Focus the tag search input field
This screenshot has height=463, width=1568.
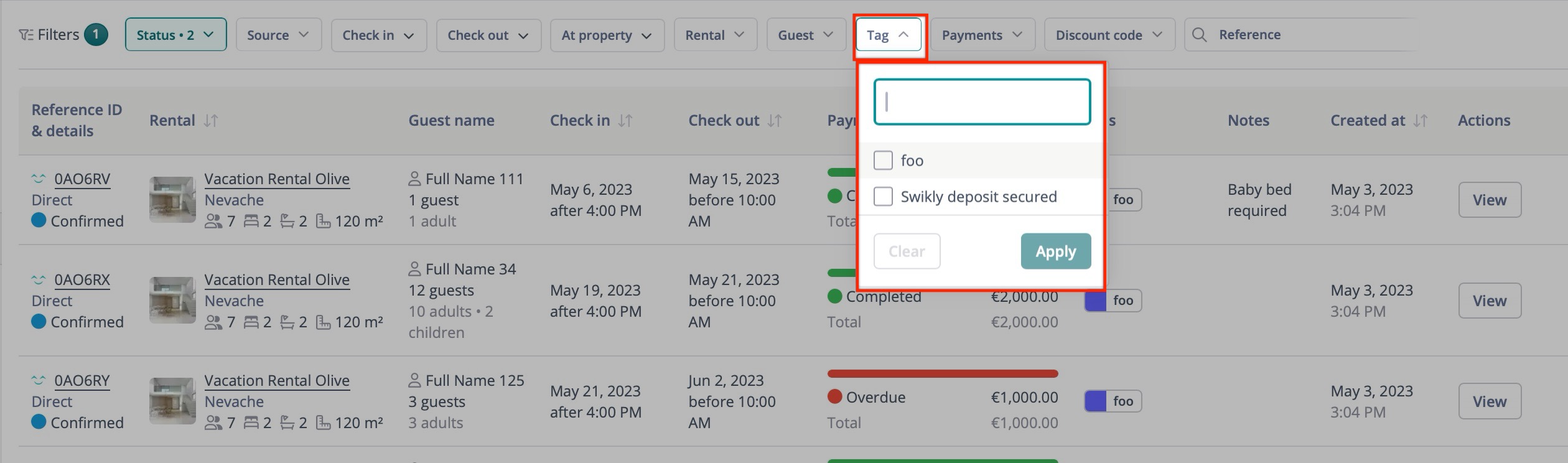pyautogui.click(x=982, y=102)
